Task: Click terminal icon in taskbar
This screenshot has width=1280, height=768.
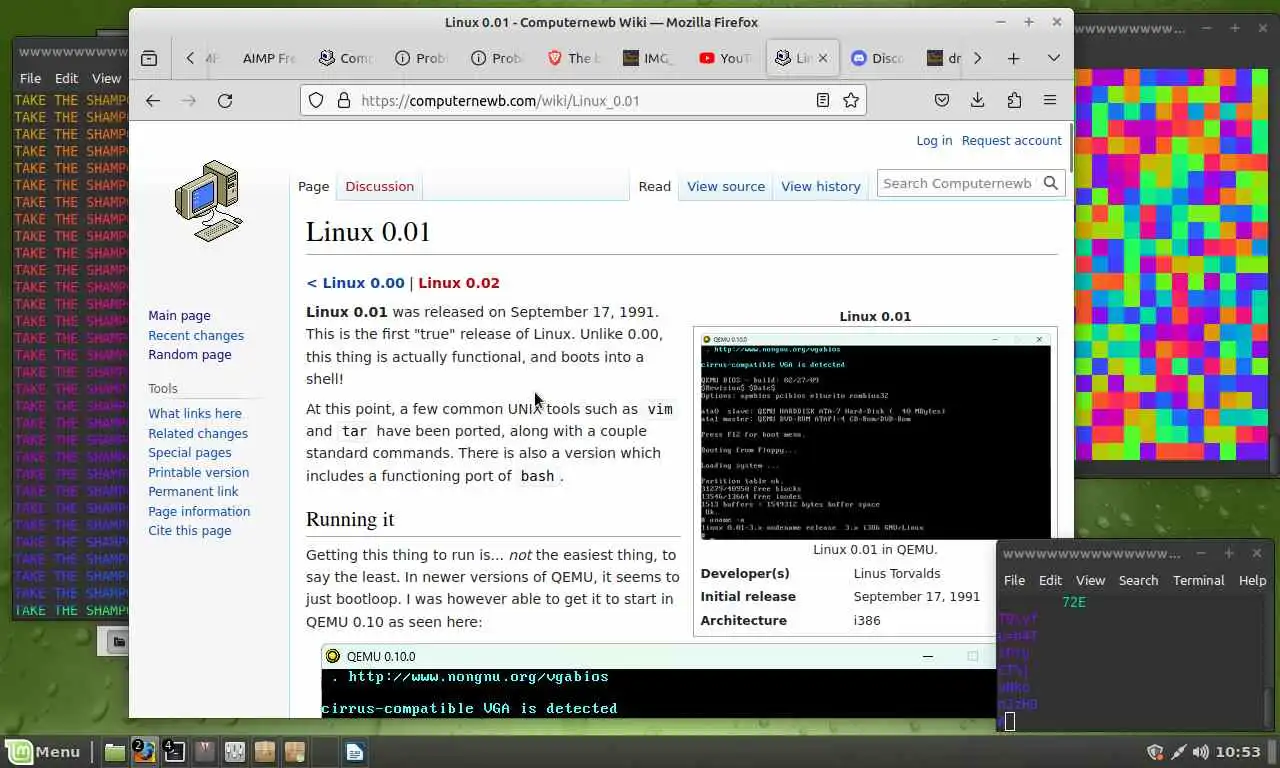Action: click(x=175, y=752)
